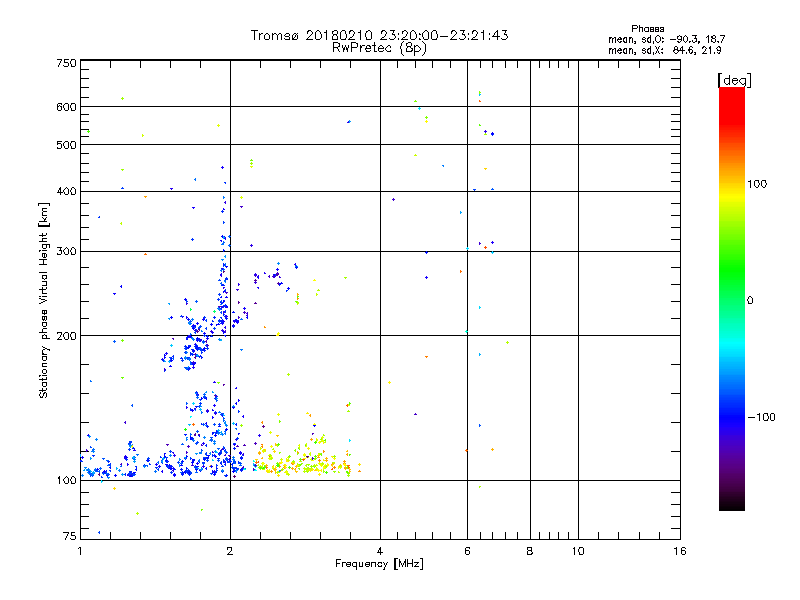800x600 pixels.
Task: Click the '[deg]' colorbar unit label
Action: coord(734,80)
